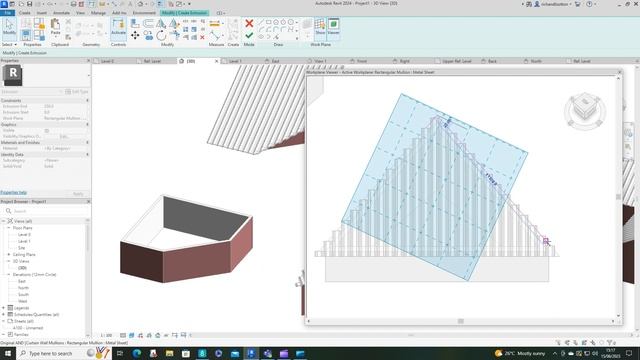Open the Manage ribbon tab

pos(98,13)
